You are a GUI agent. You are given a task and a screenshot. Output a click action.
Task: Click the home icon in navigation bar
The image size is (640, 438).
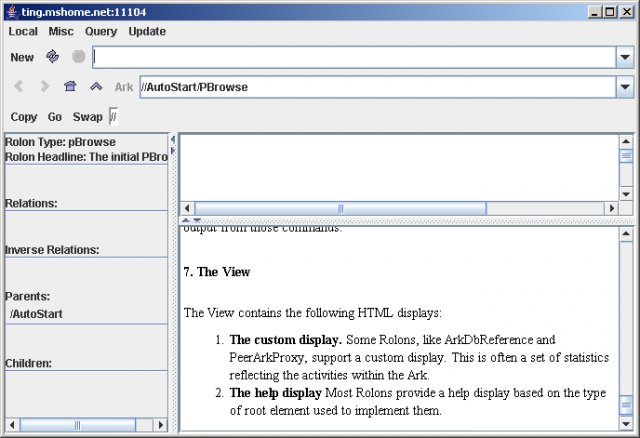pos(70,87)
